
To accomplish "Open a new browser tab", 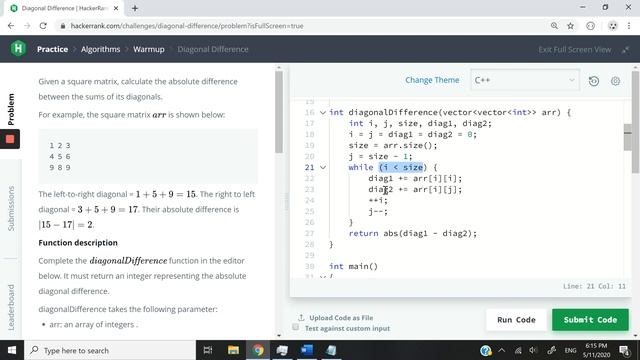I will (x=135, y=8).
